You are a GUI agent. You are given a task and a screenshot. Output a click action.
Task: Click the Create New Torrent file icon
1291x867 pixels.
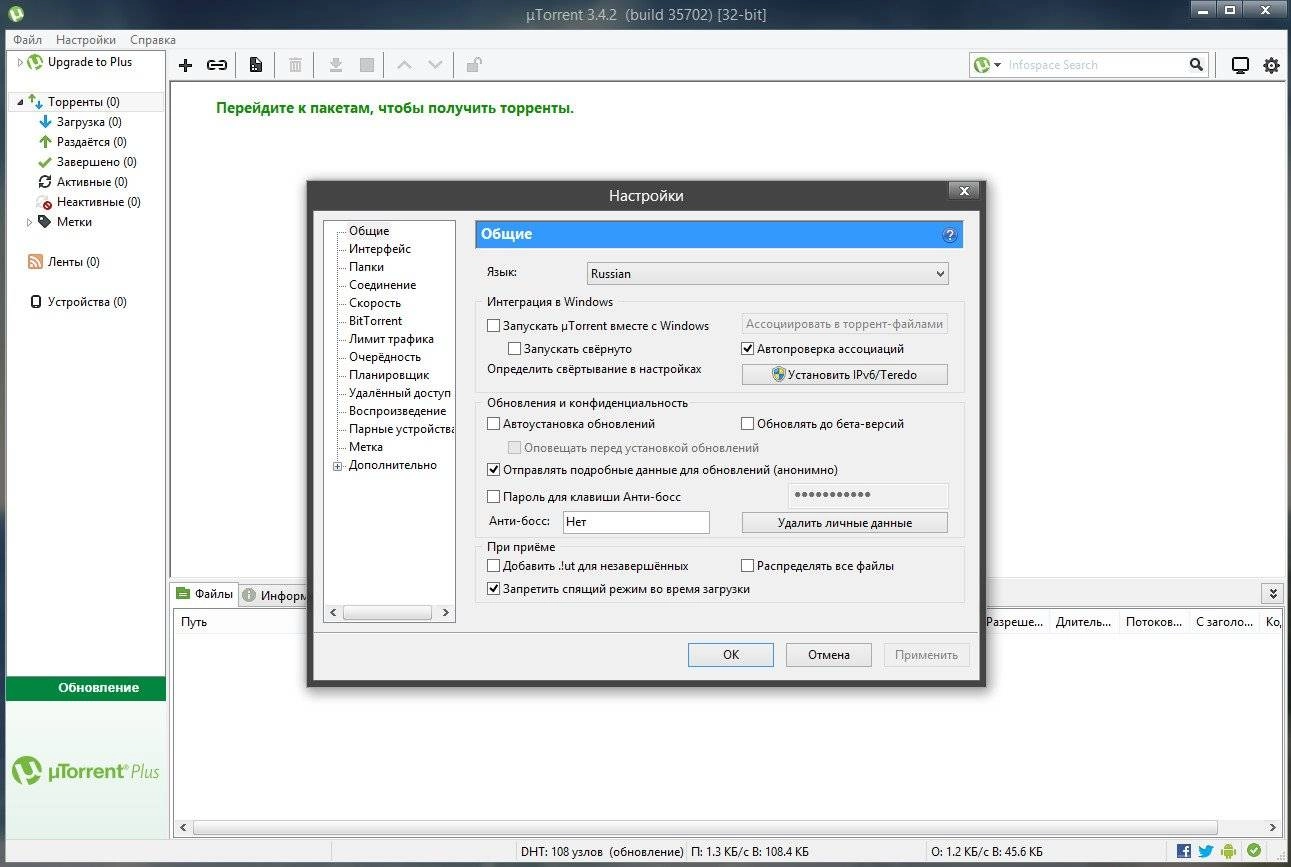tap(256, 65)
